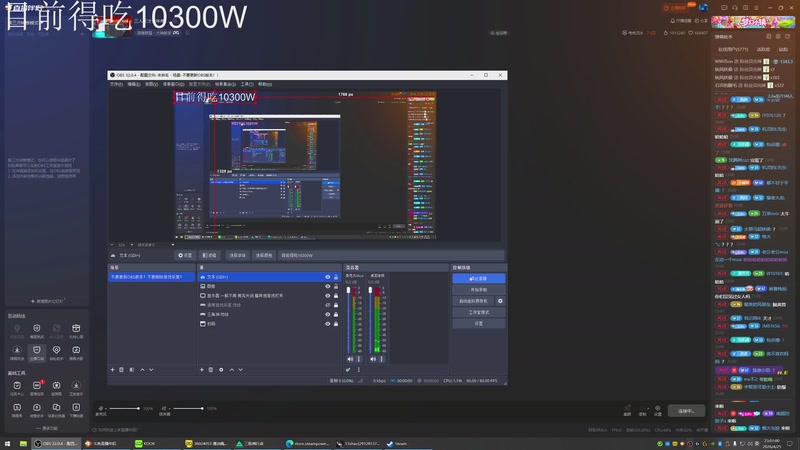
Task: Toggle lock on 扫码 source
Action: pyautogui.click(x=336, y=323)
